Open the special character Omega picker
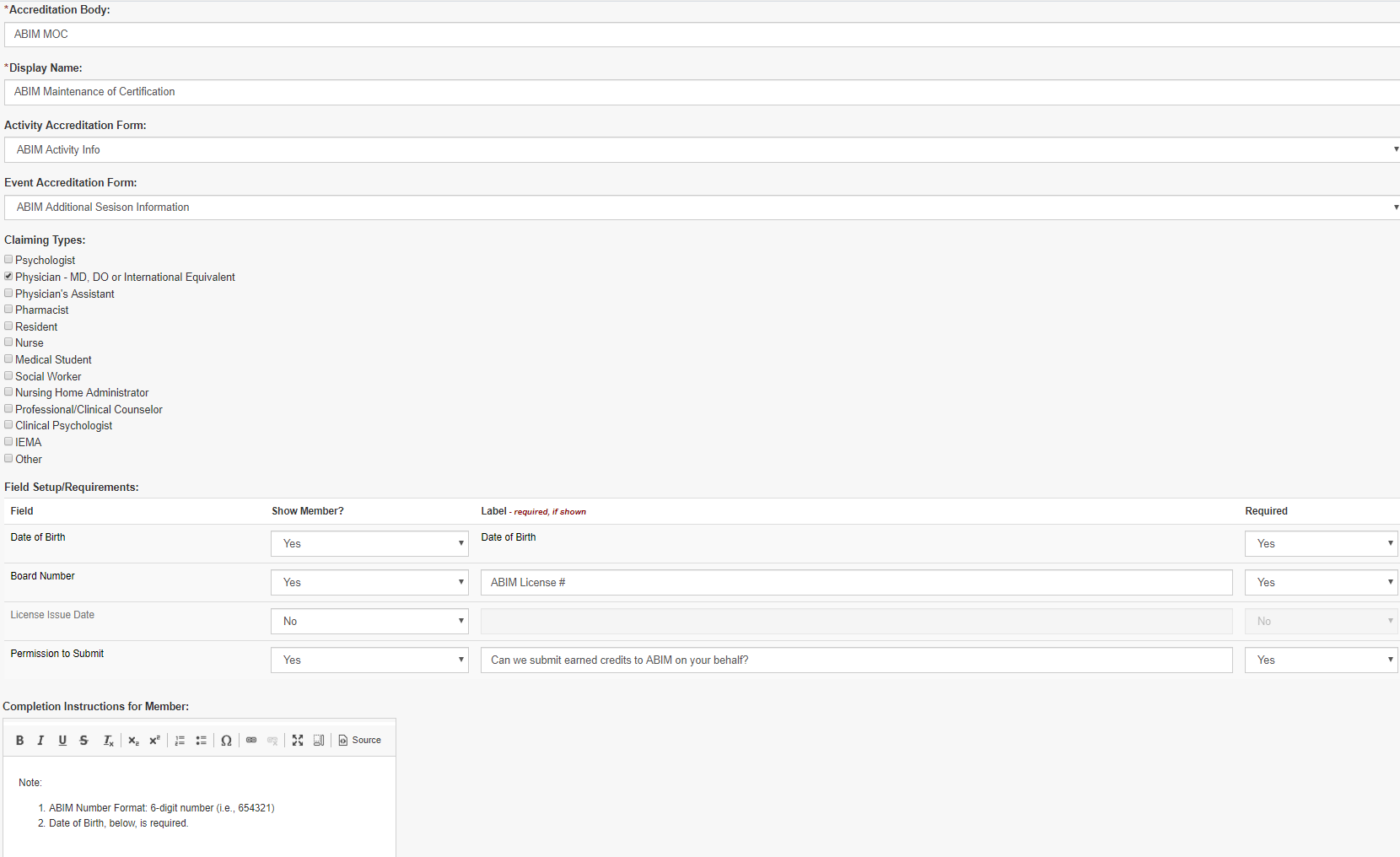Screen dimensions: 1400x857 coord(226,741)
